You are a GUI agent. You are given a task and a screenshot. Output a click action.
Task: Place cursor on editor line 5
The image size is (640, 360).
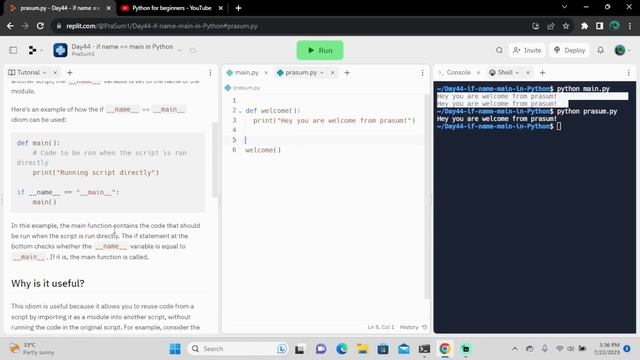tap(331, 140)
